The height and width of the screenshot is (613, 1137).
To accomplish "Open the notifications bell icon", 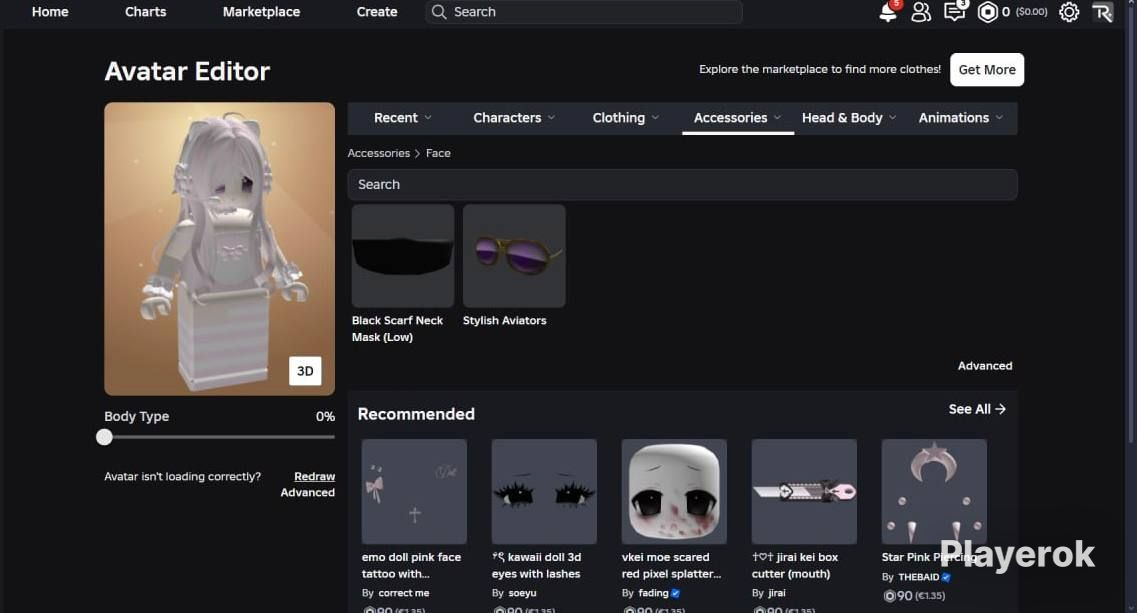I will 888,12.
